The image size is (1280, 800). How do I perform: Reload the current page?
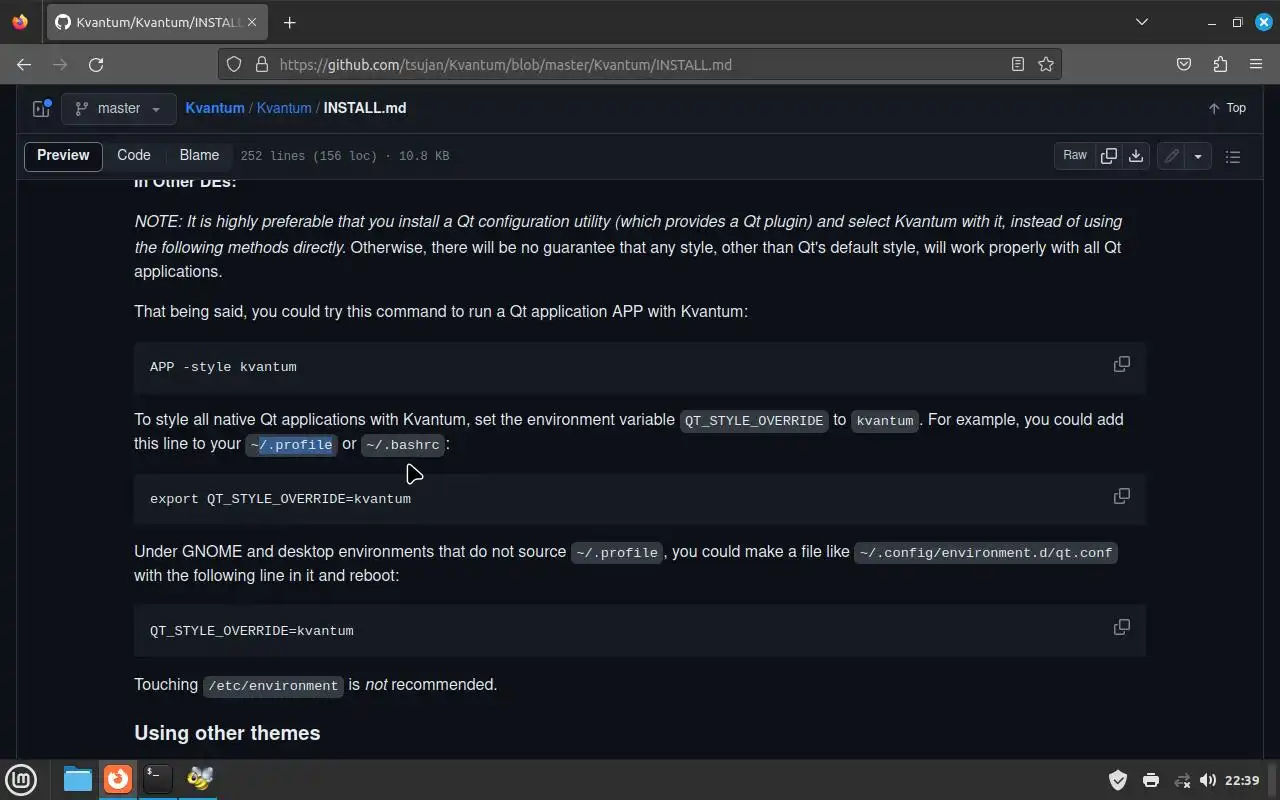(96, 64)
